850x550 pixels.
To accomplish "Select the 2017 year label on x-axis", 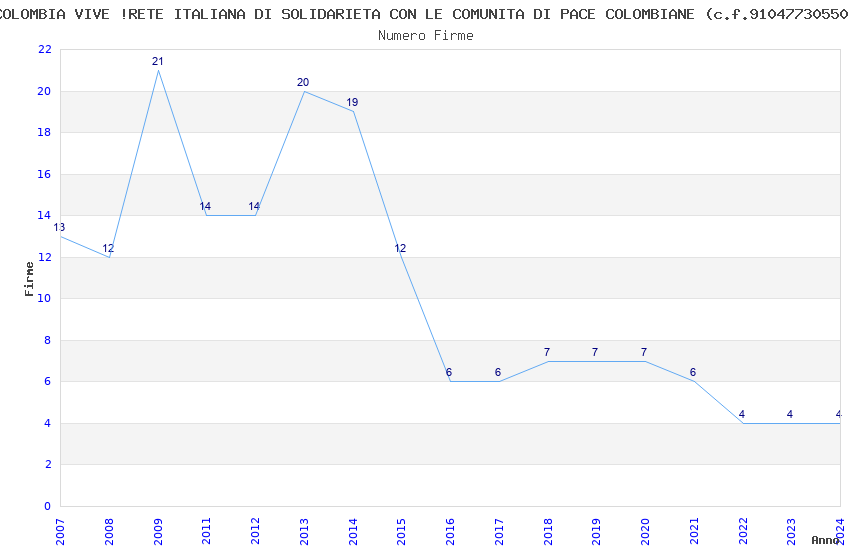I will [499, 531].
